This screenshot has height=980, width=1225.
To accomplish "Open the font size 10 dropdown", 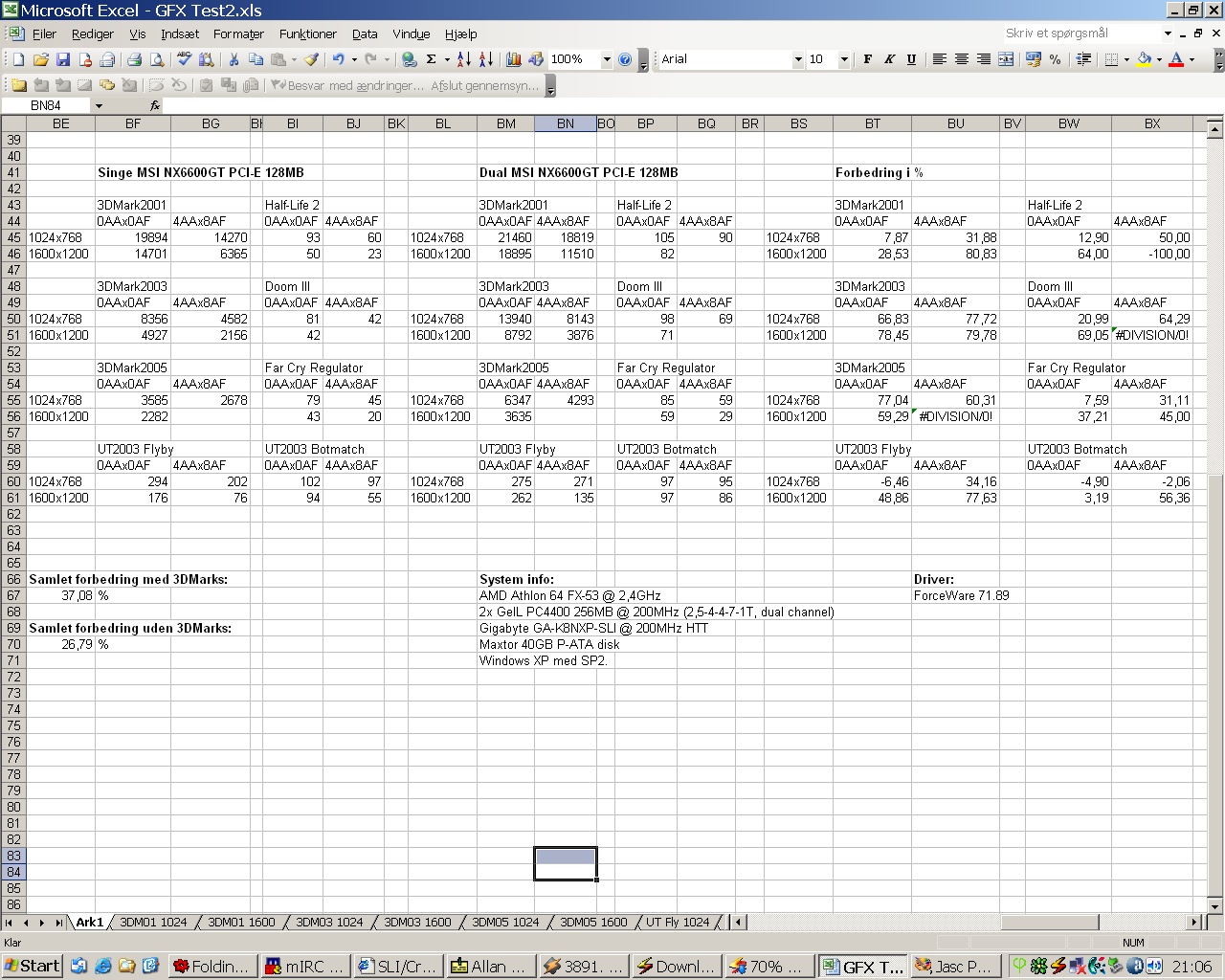I will point(843,59).
